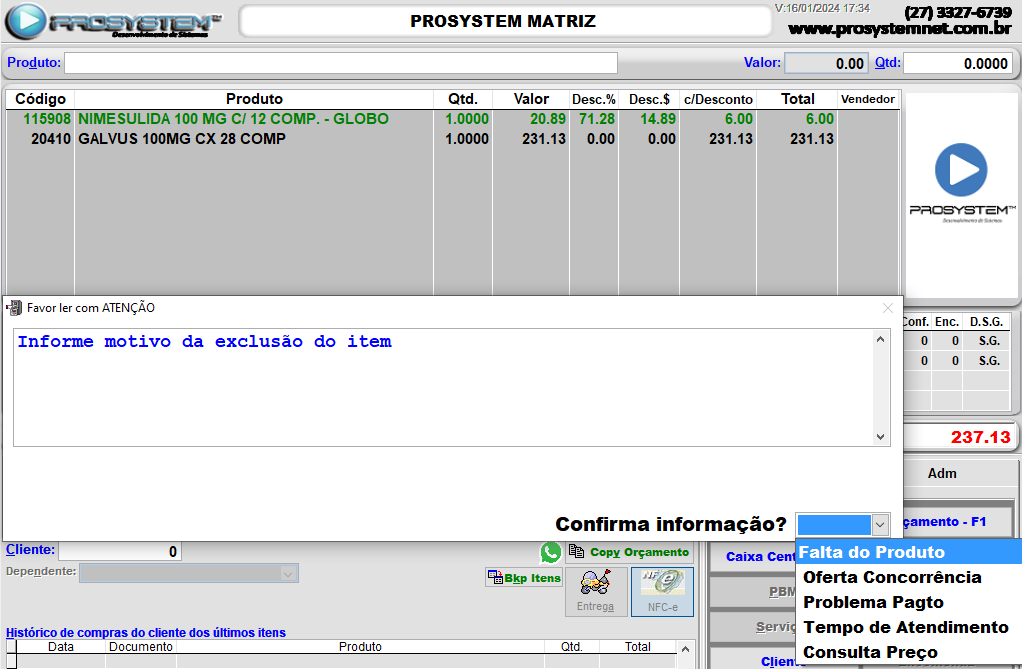The height and width of the screenshot is (669, 1022).
Task: Click inside the Informe motivo message box
Action: [443, 388]
